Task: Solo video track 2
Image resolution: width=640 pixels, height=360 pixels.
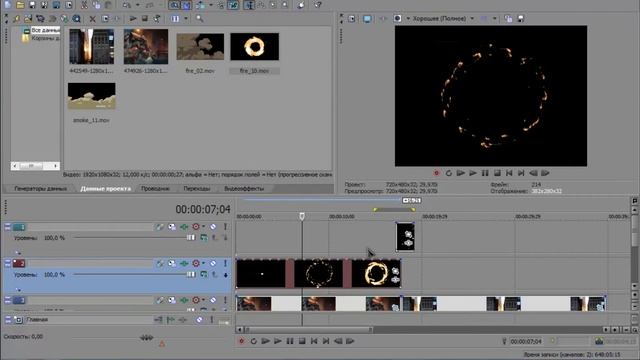Action: click(225, 263)
